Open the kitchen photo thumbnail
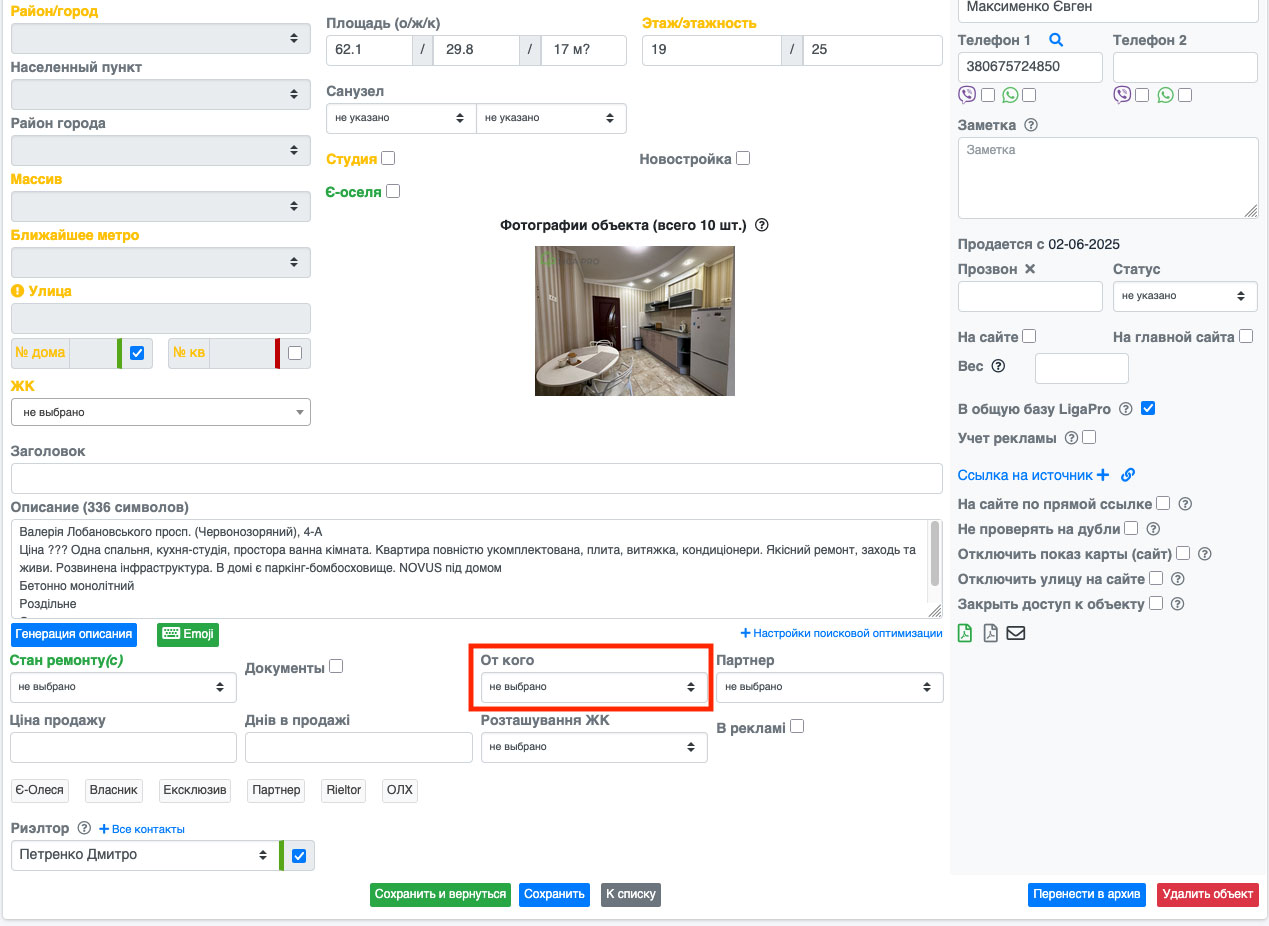The height and width of the screenshot is (926, 1269). click(x=634, y=321)
